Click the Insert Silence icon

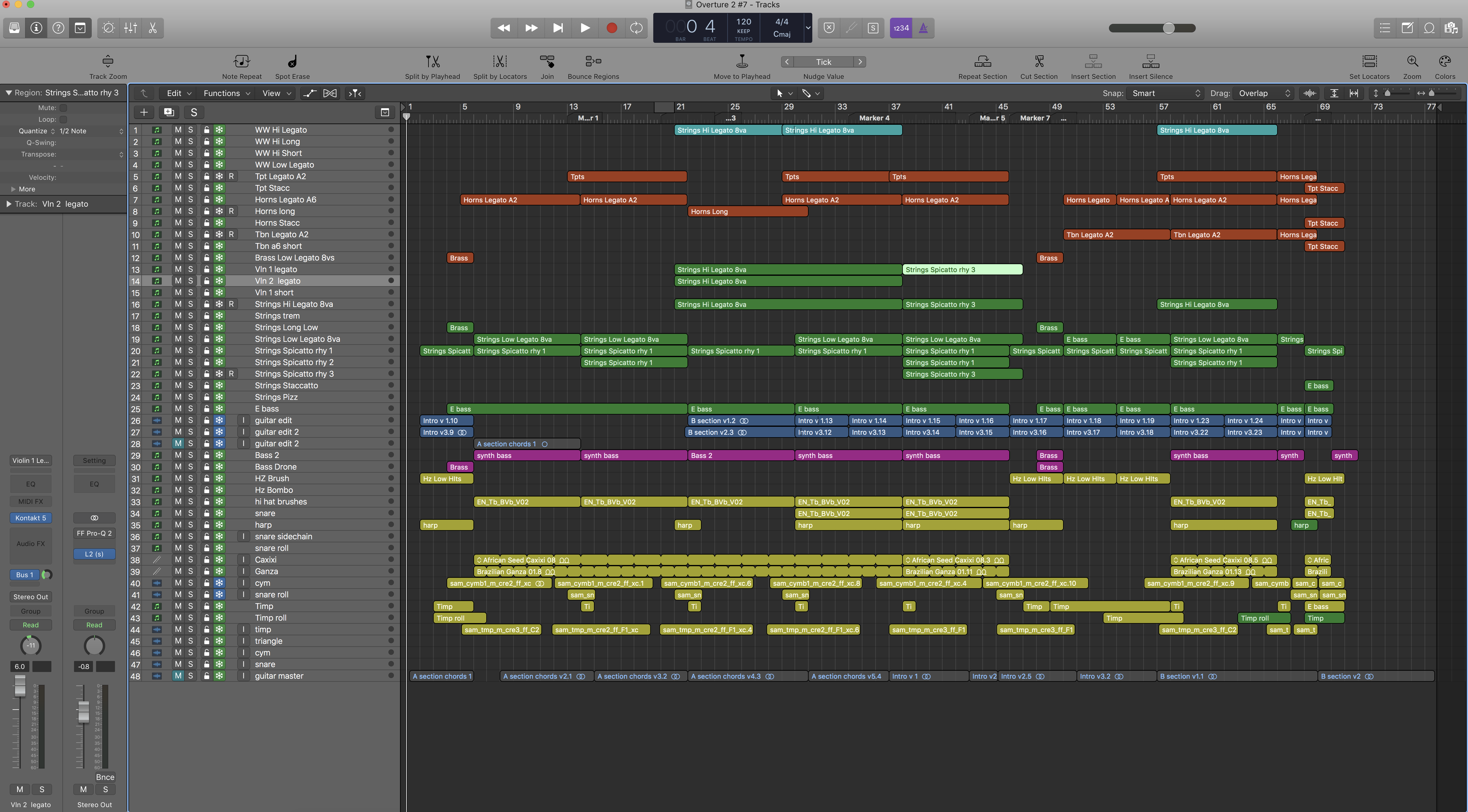pyautogui.click(x=1151, y=61)
